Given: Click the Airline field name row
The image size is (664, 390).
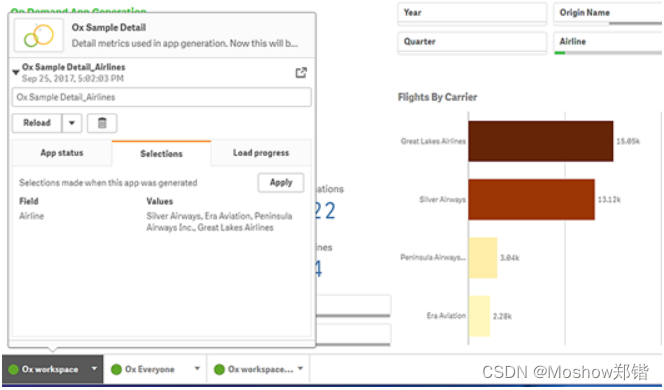Looking at the screenshot, I should point(31,216).
